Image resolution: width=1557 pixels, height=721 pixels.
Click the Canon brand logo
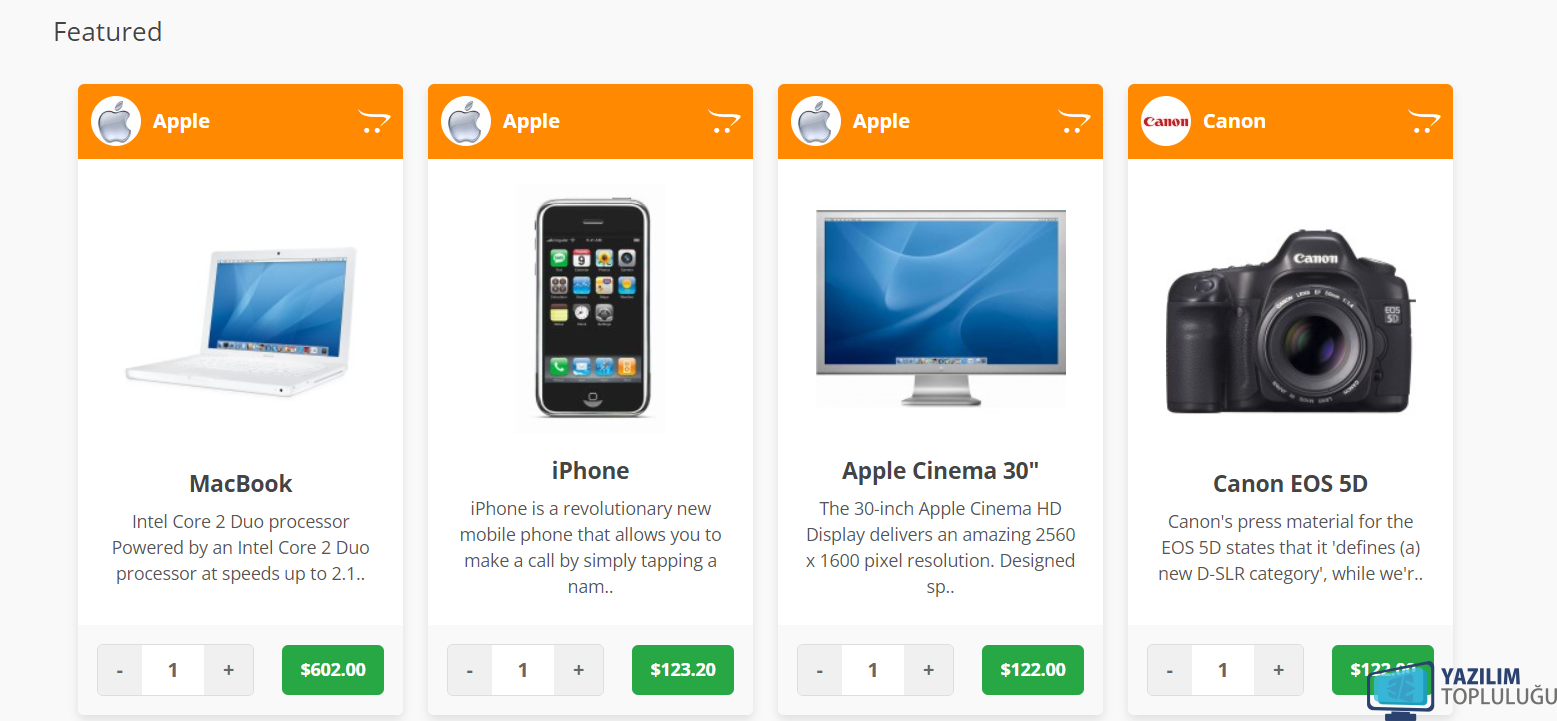pos(1166,121)
